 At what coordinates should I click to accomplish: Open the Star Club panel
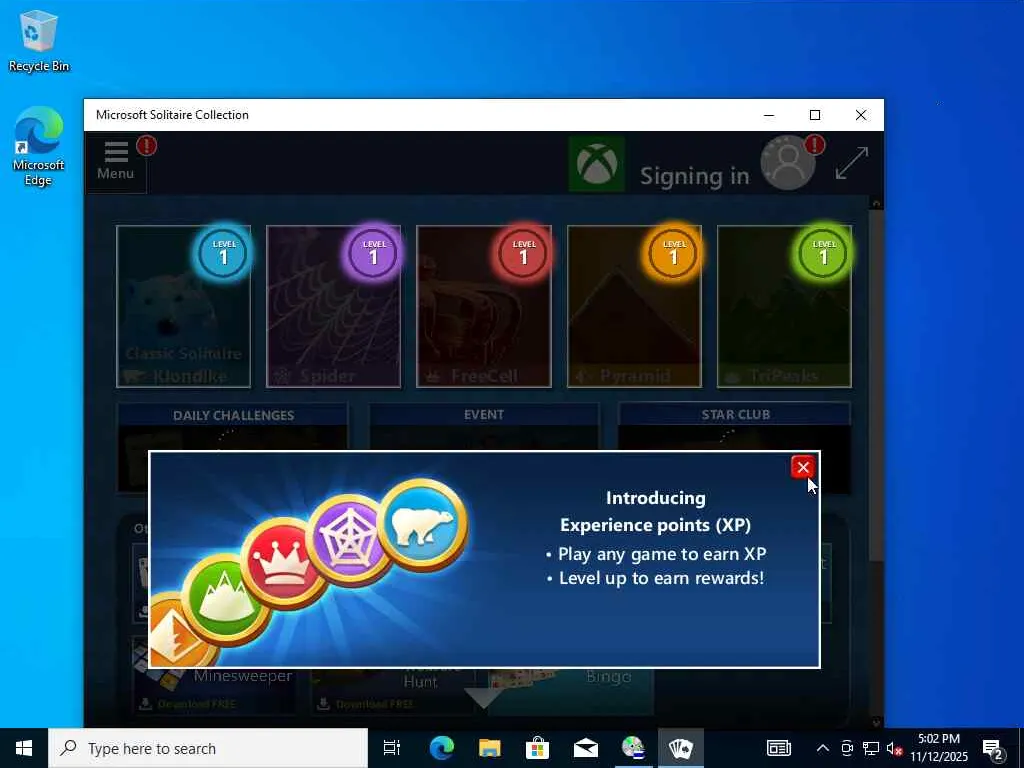(x=735, y=427)
